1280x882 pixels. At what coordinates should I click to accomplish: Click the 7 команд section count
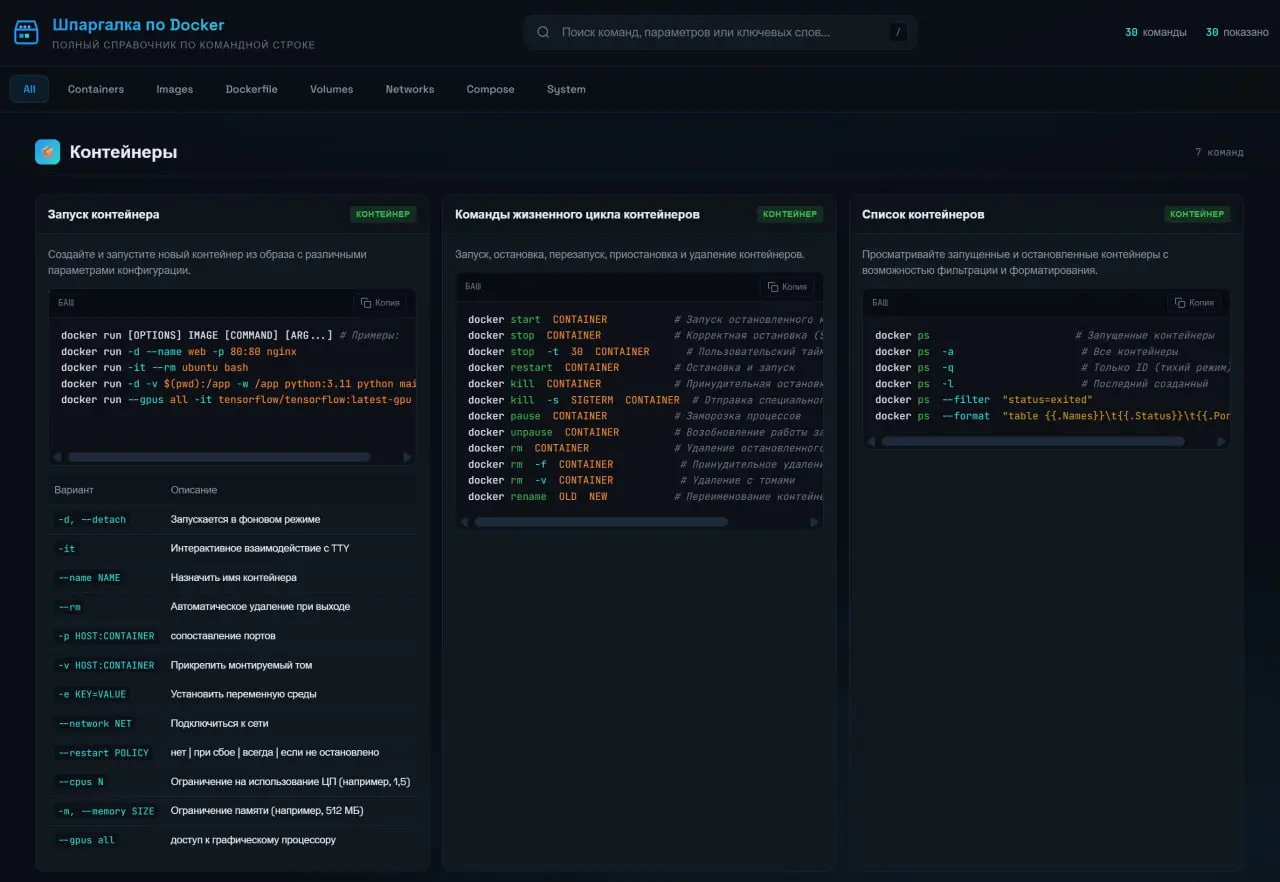[x=1219, y=152]
